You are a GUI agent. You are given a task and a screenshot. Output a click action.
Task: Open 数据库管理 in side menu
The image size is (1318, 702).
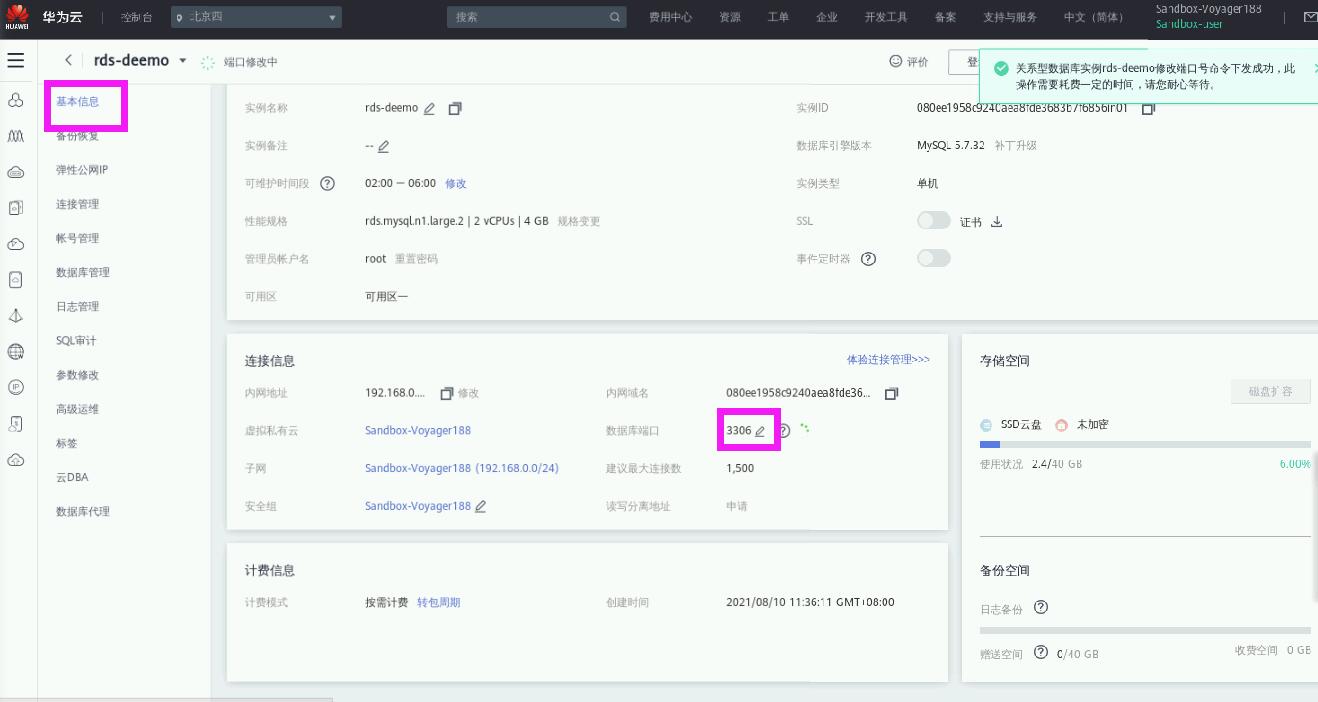point(83,272)
